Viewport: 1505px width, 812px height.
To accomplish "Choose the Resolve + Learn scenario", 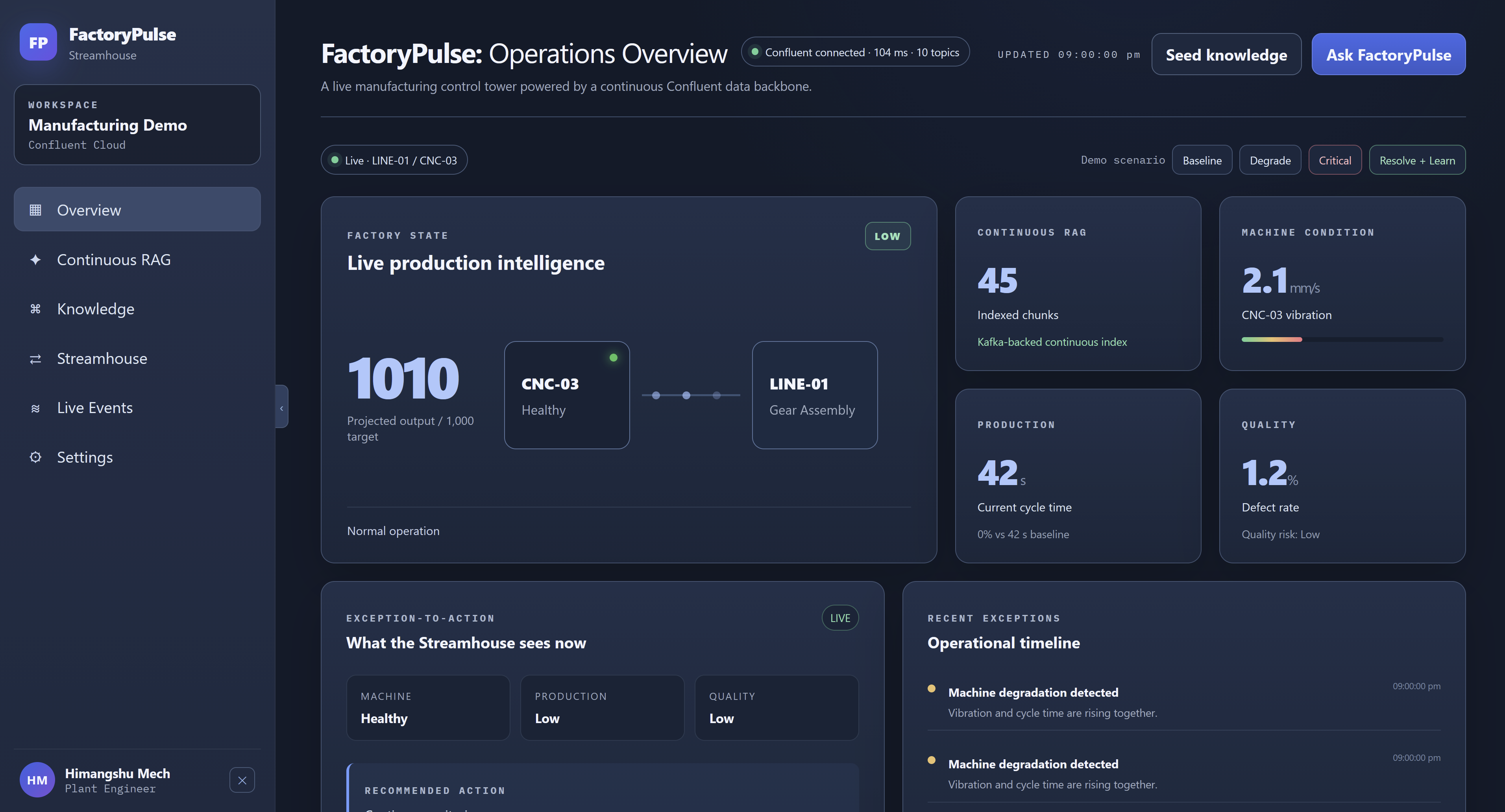I will click(1417, 160).
